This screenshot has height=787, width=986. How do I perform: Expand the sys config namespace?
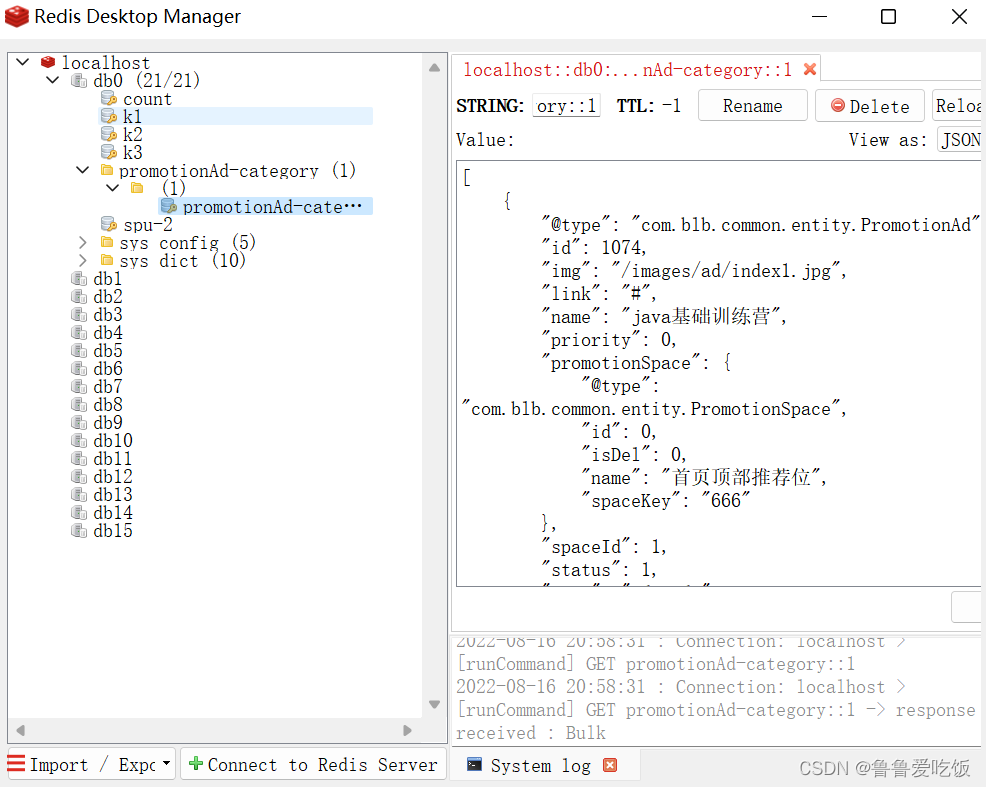[x=82, y=243]
